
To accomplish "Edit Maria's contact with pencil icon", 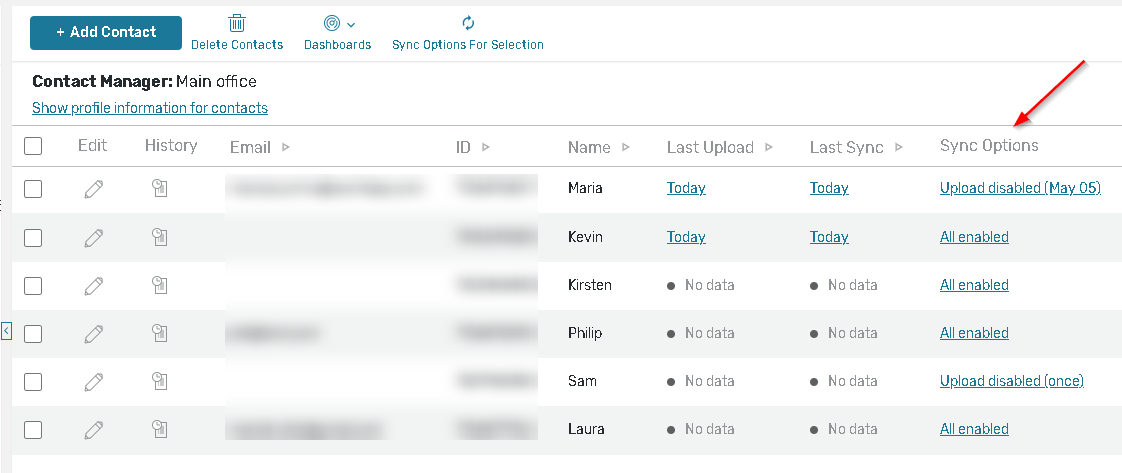I will tap(94, 188).
